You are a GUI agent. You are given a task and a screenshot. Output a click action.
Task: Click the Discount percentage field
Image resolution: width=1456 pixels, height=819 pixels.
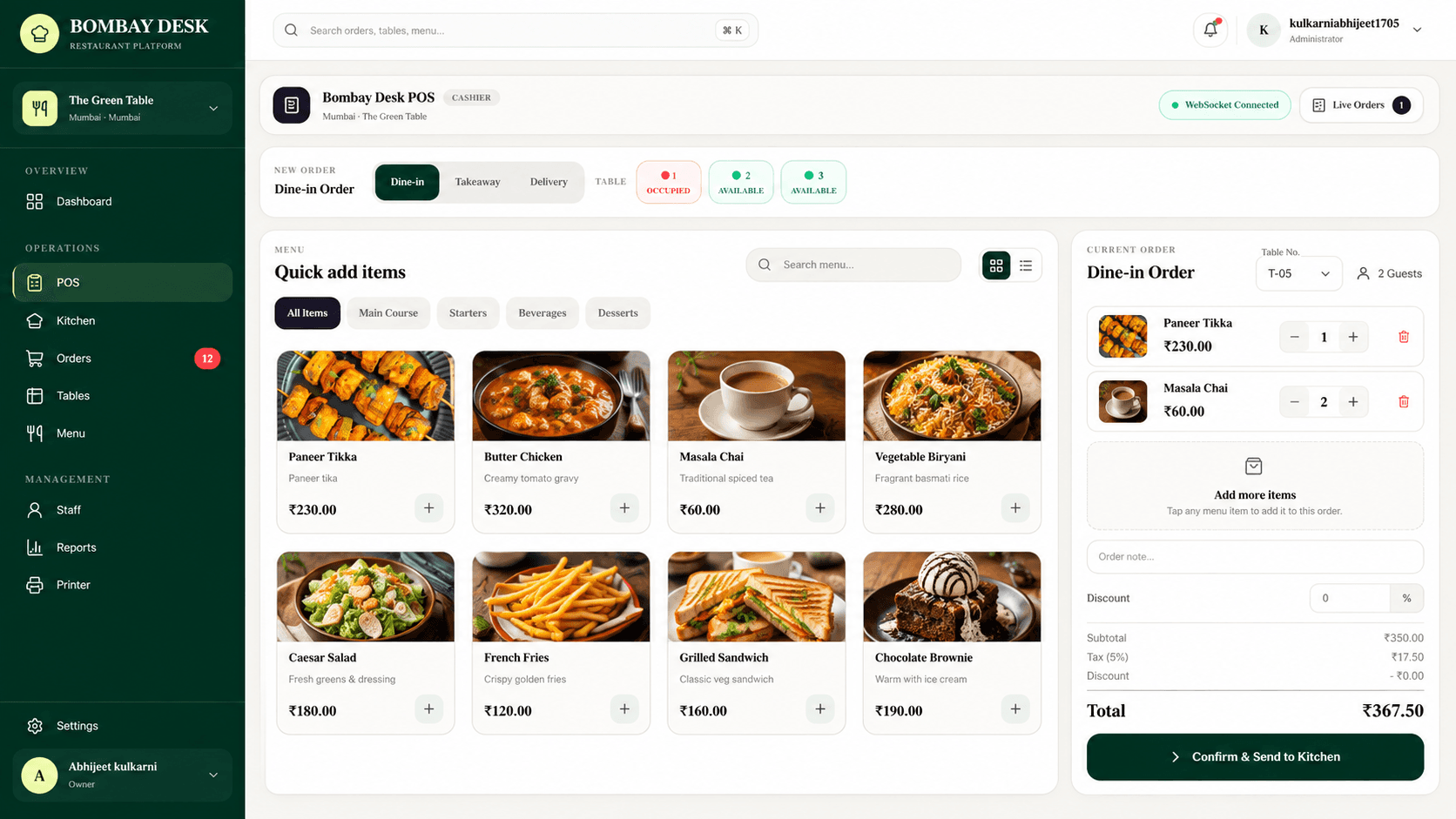point(1350,598)
